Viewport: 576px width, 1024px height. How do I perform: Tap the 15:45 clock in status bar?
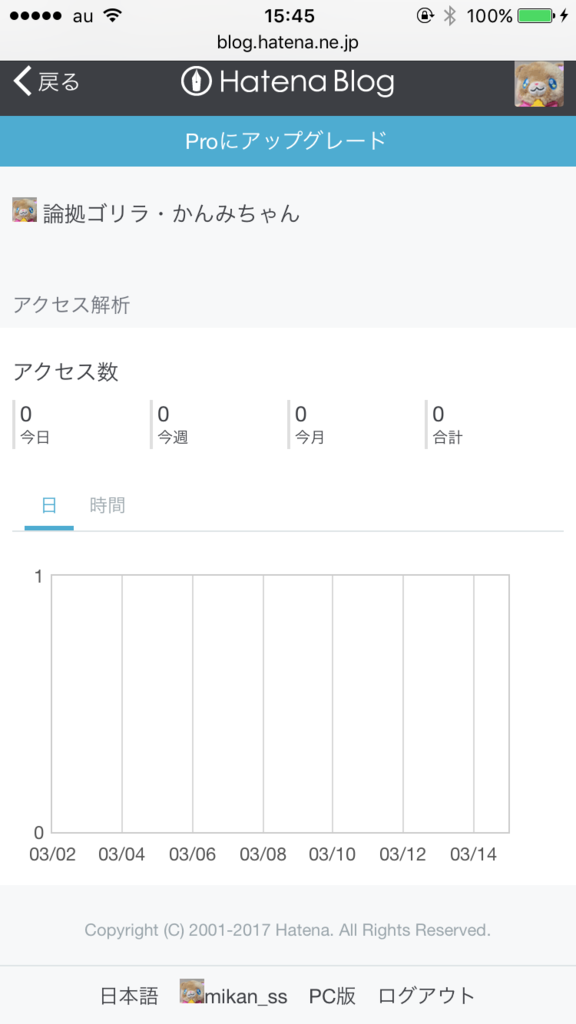coord(289,16)
